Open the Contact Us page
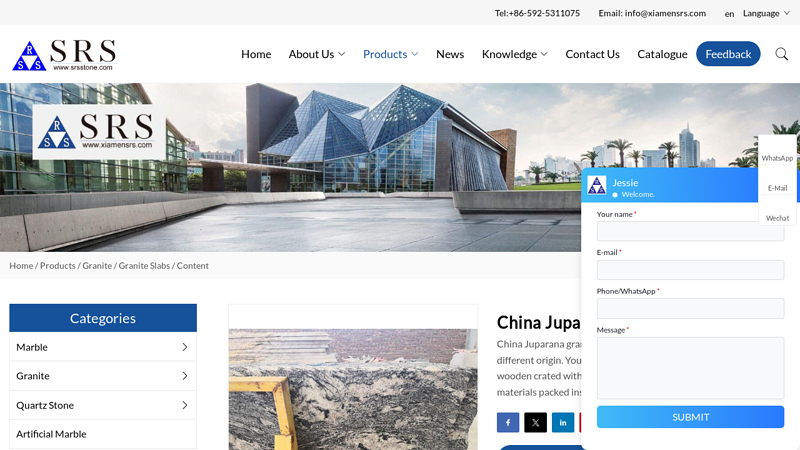The width and height of the screenshot is (800, 450). pos(592,54)
